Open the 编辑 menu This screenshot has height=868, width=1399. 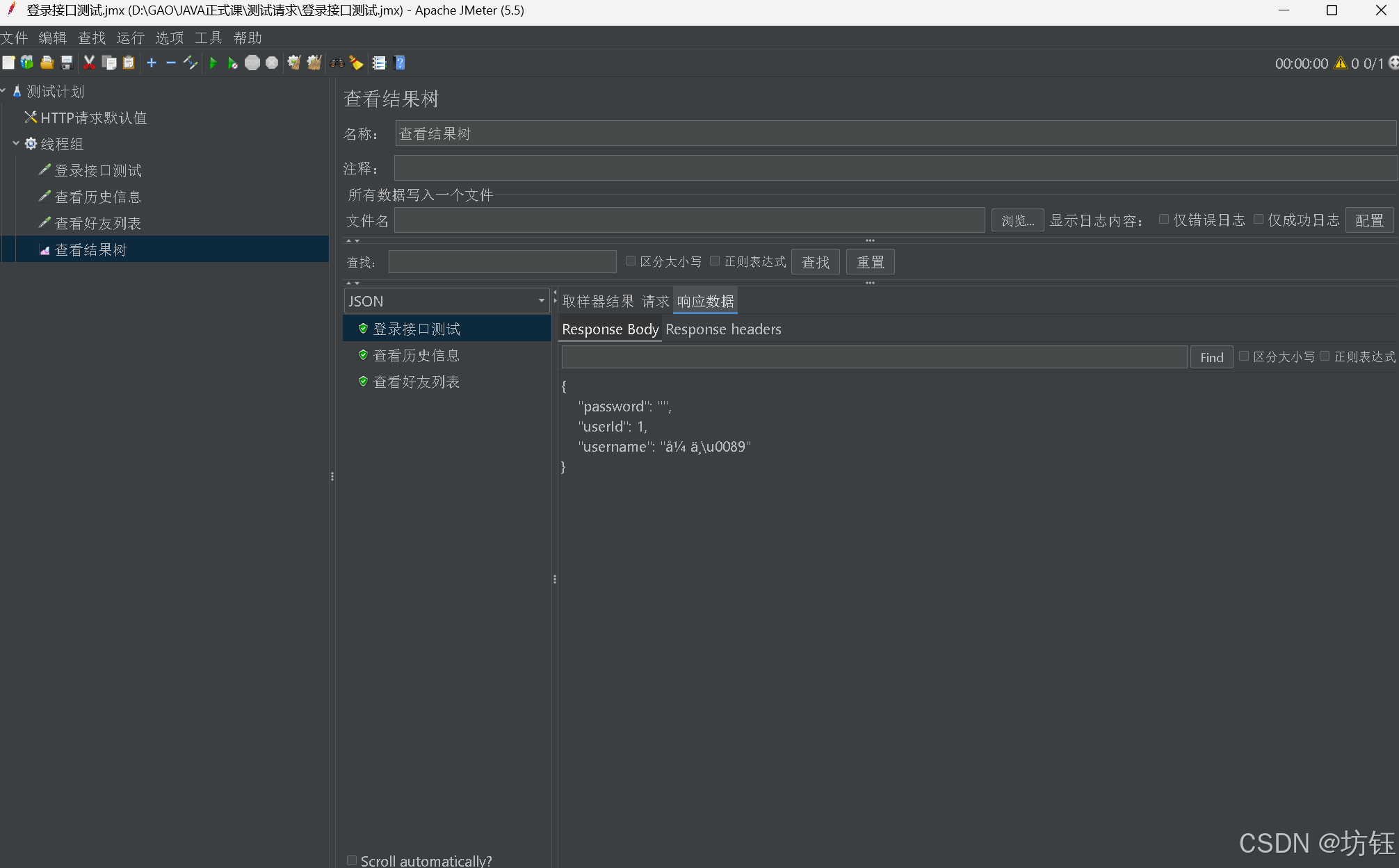click(x=53, y=38)
